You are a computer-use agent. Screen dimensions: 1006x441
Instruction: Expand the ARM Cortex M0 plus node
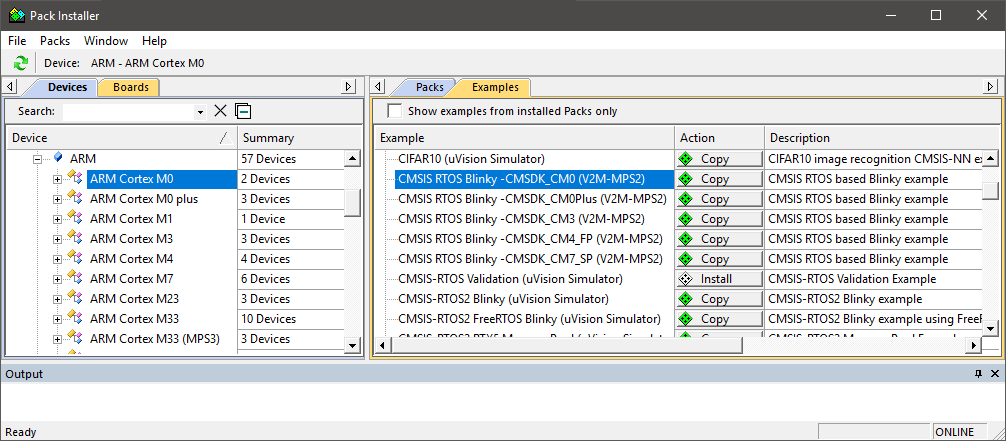point(58,199)
